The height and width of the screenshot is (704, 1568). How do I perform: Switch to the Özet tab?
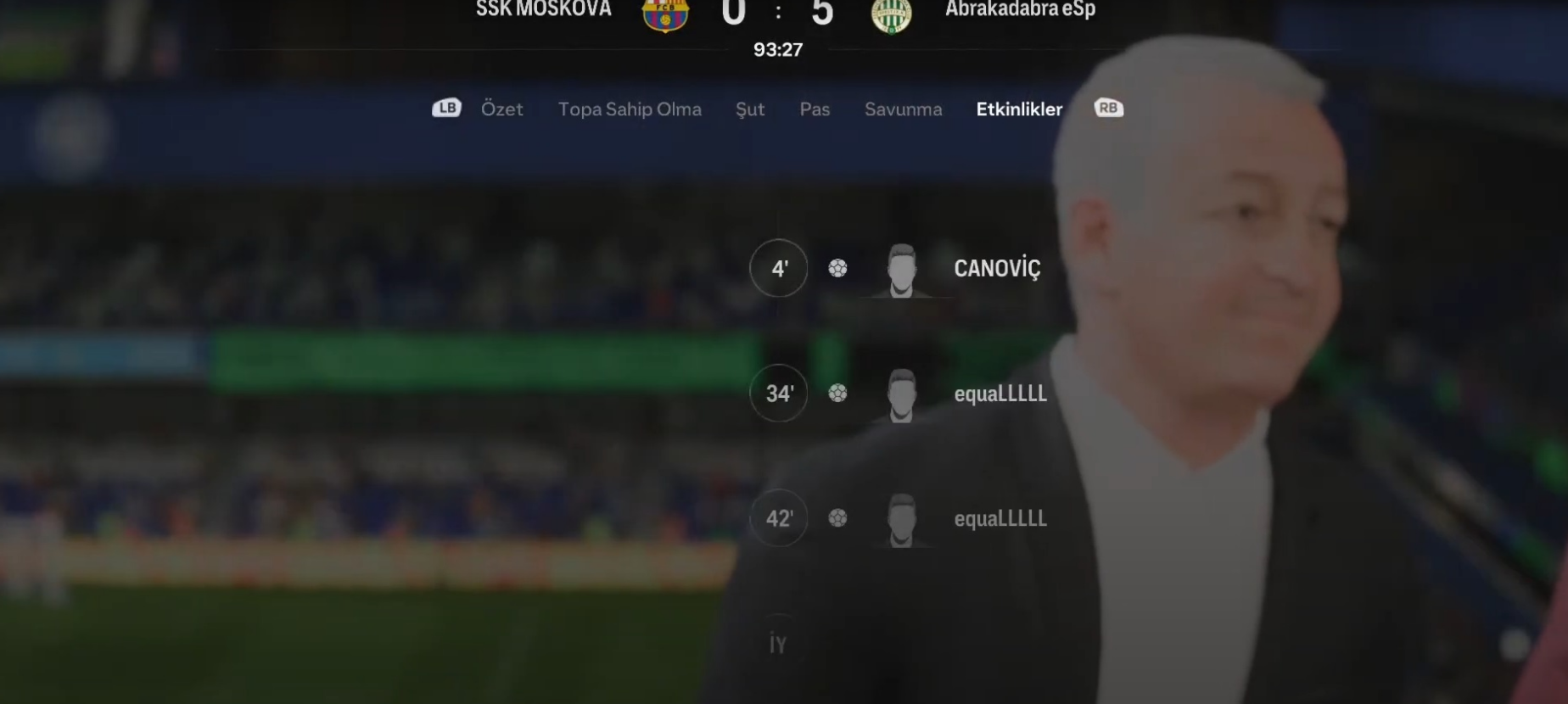click(x=501, y=109)
